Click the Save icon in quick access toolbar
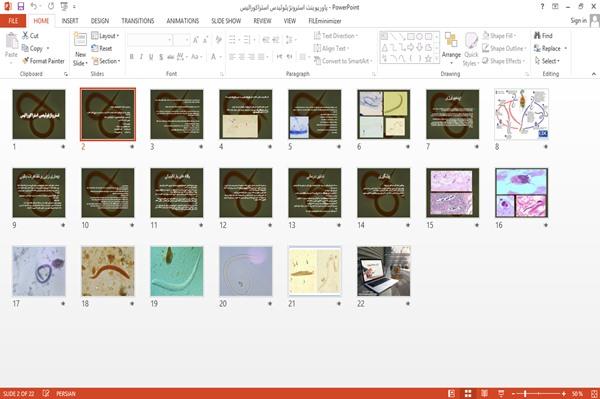Viewport: 600px width, 399px height. coord(20,7)
